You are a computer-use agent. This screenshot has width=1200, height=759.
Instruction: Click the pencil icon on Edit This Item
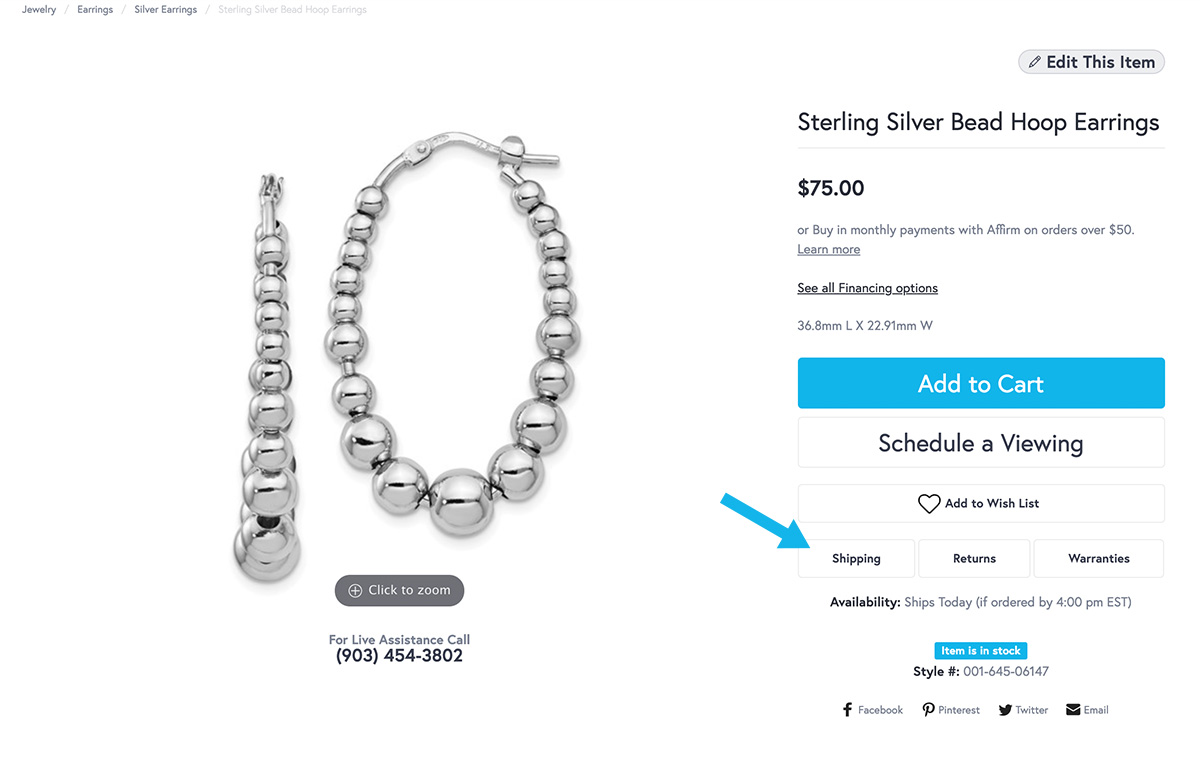pyautogui.click(x=1035, y=62)
